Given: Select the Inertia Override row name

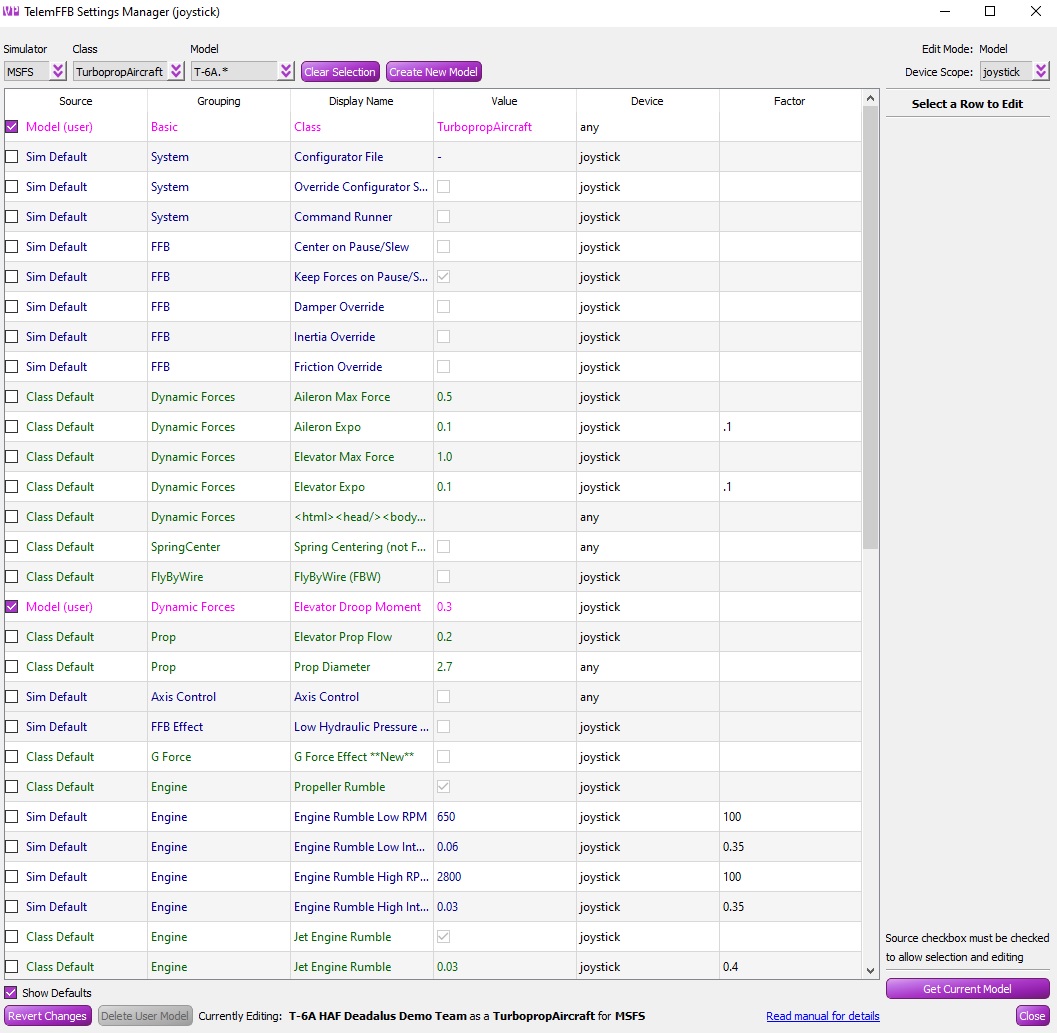Looking at the screenshot, I should tap(334, 336).
